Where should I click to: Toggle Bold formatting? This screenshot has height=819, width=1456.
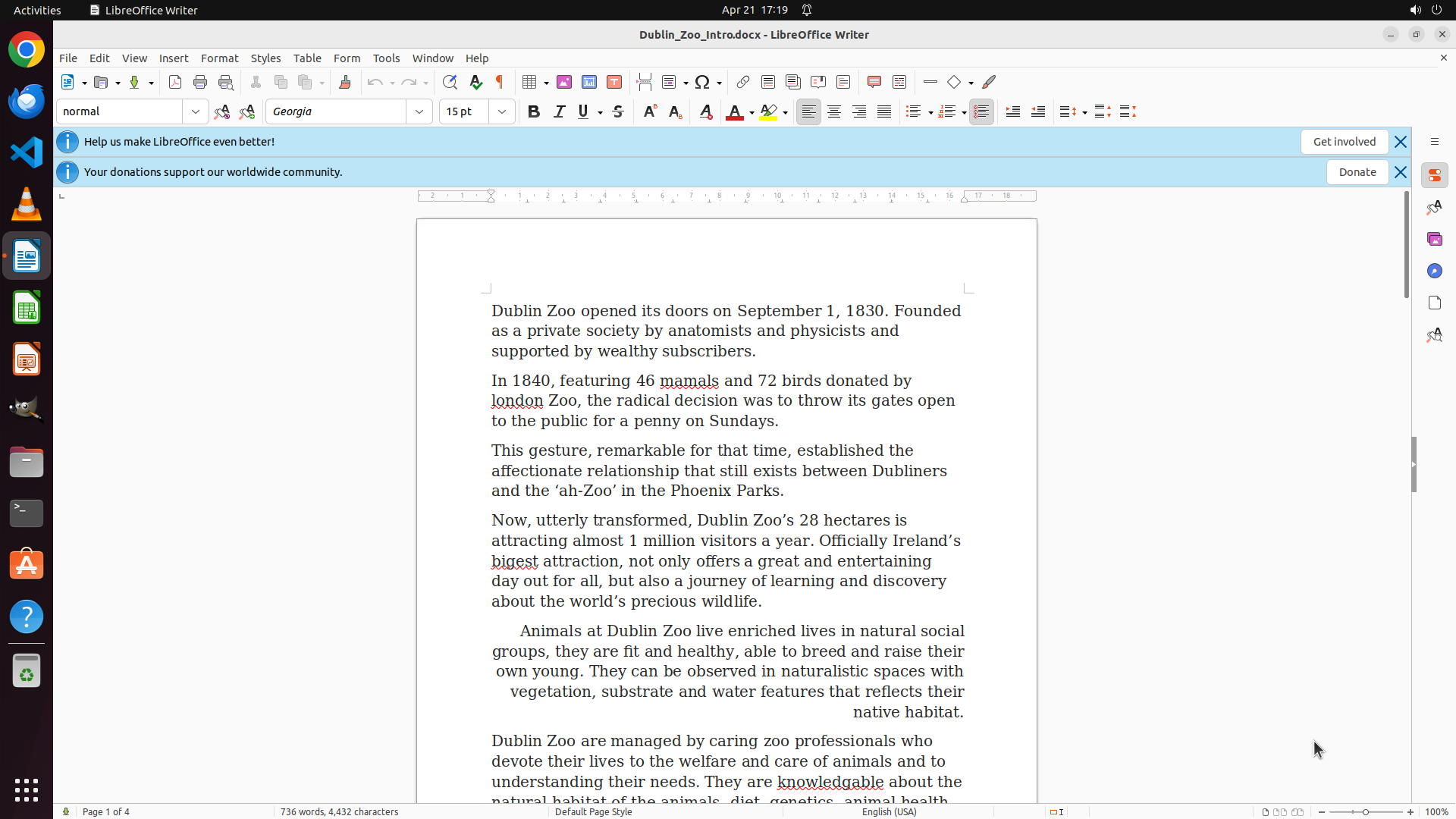534,111
